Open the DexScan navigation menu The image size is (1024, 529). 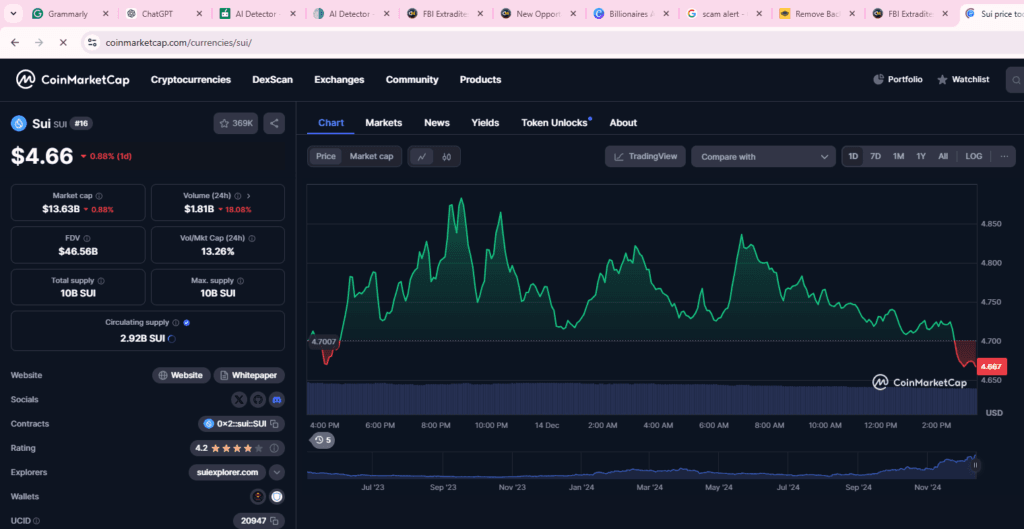272,80
